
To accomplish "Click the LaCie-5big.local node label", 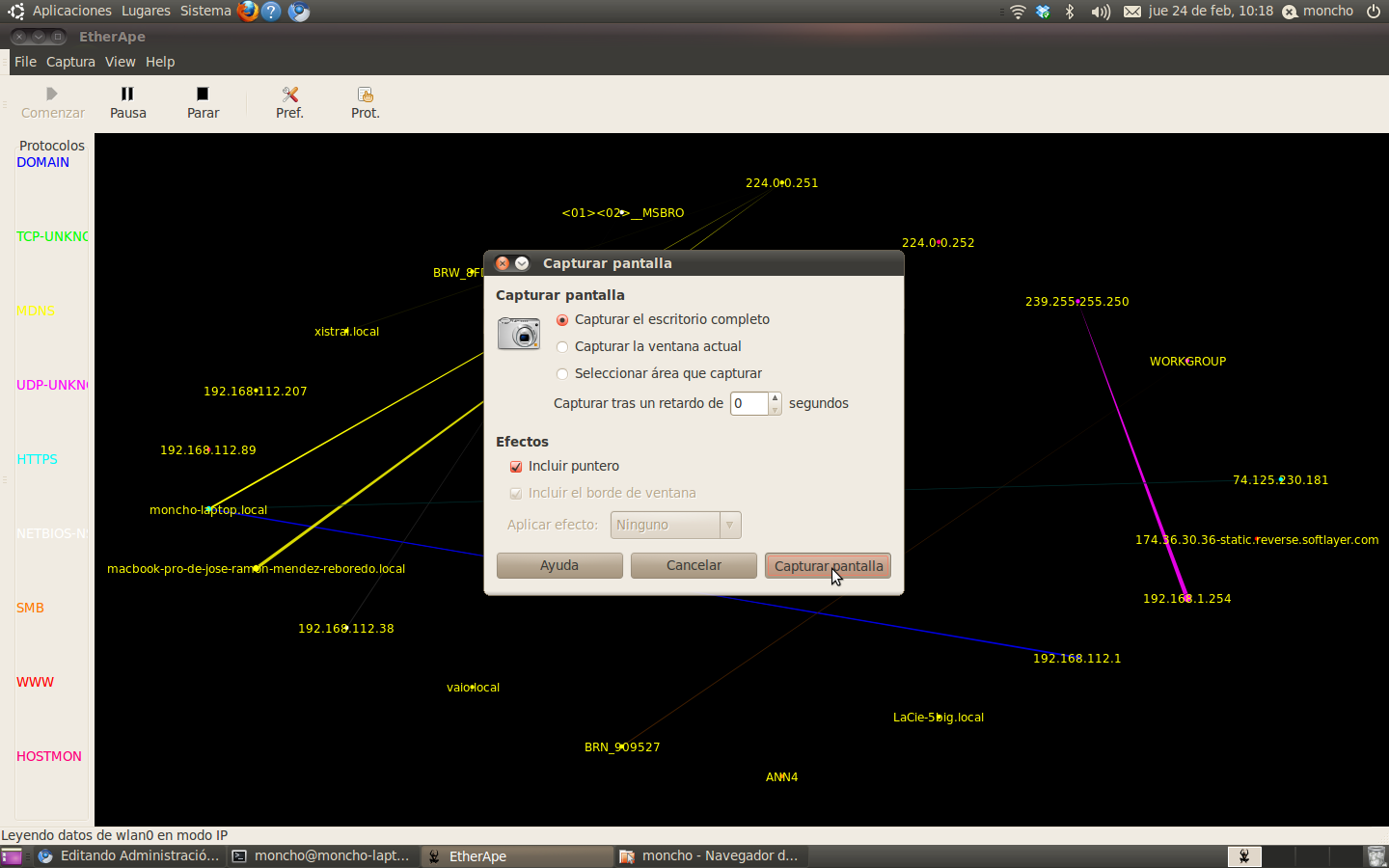I will point(938,717).
